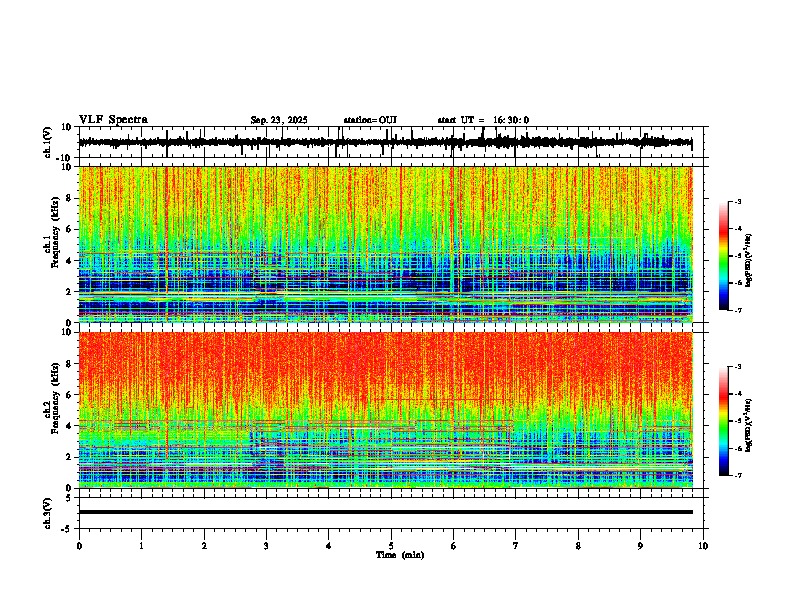Click time axis tick label "0"
The image size is (792, 612).
pyautogui.click(x=79, y=546)
